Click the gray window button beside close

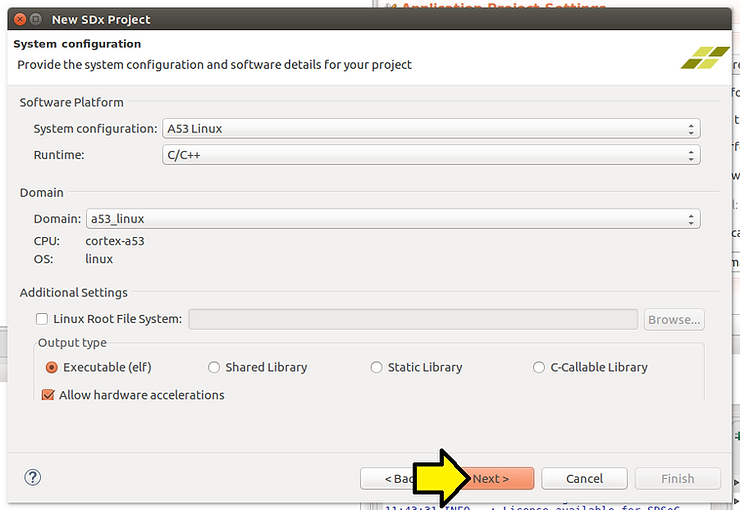pyautogui.click(x=36, y=19)
